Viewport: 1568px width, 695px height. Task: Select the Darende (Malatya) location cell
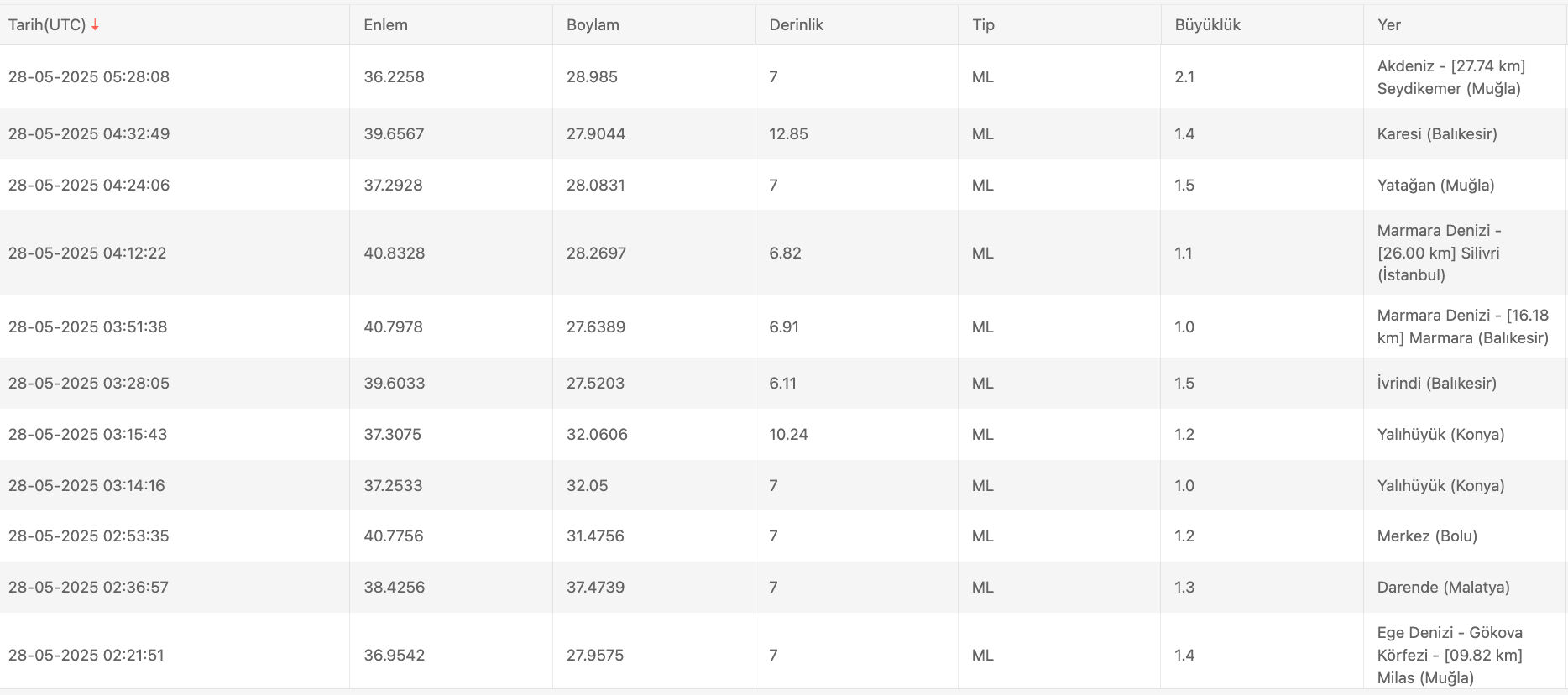1443,588
